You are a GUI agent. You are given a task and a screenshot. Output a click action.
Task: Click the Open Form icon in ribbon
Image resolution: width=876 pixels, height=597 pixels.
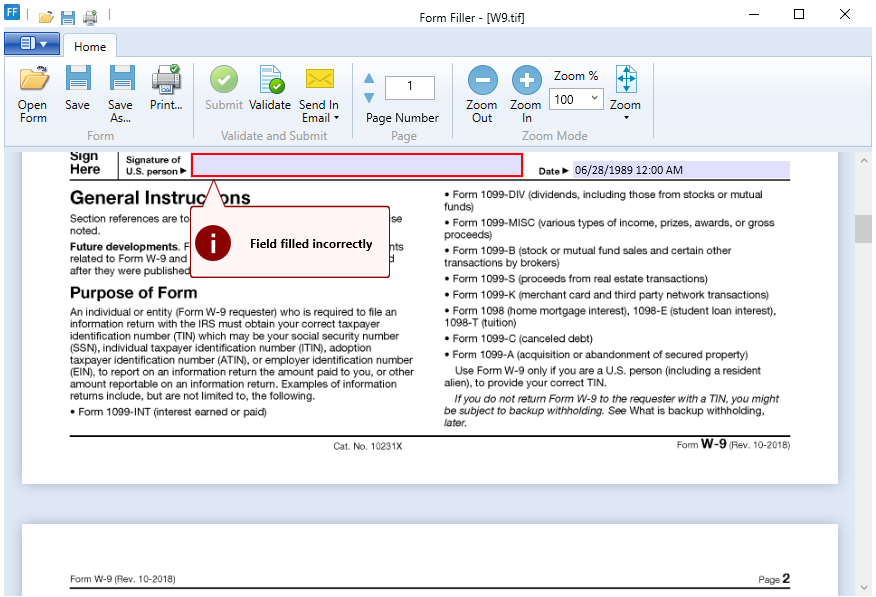tap(33, 93)
